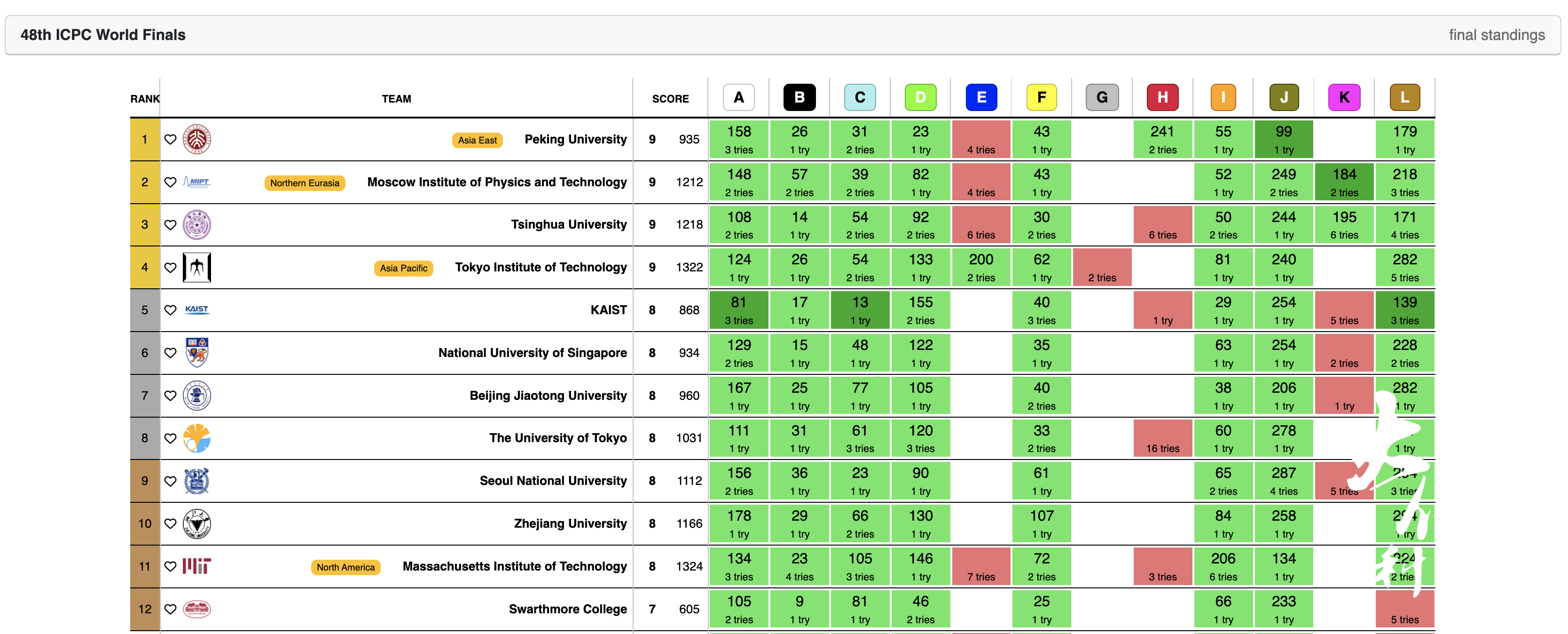The image size is (1568, 634).
Task: Click the SCORE column header
Action: tap(670, 99)
